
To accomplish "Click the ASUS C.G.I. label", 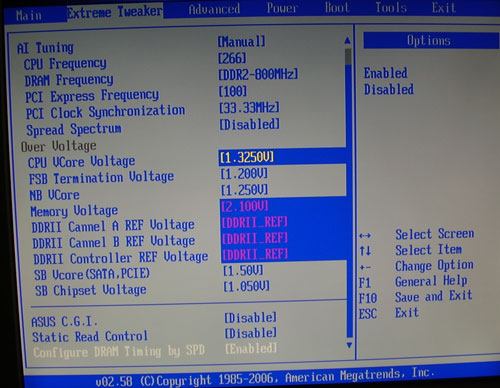I will click(x=65, y=322).
